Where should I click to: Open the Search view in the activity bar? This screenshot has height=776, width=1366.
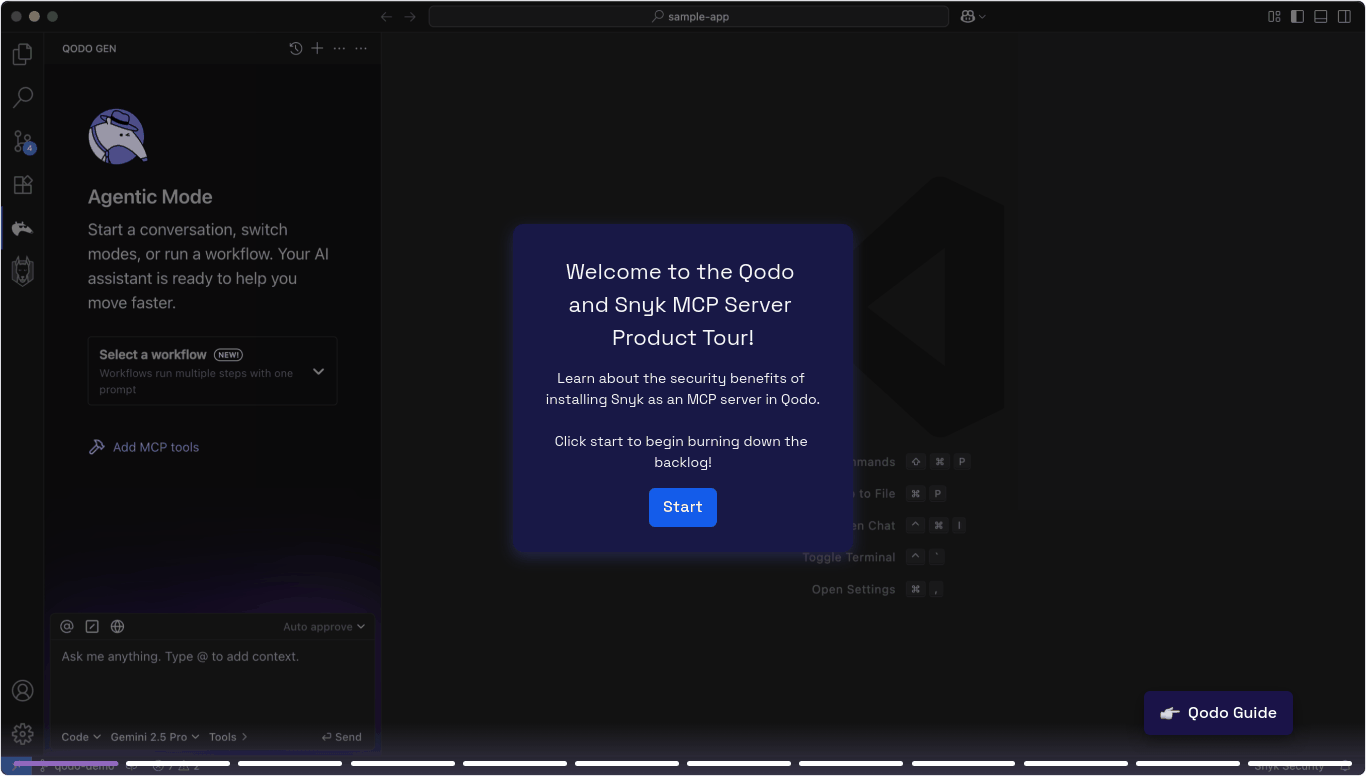(22, 97)
